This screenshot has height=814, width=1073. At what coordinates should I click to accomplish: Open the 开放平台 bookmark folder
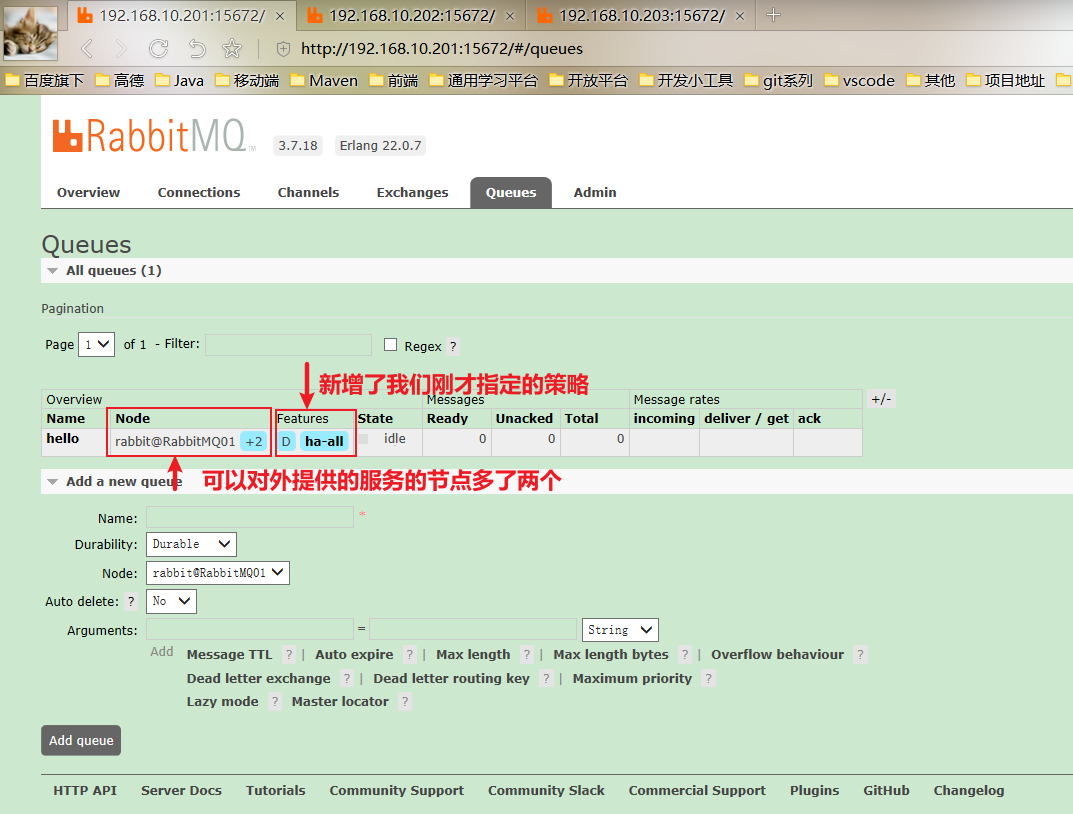pyautogui.click(x=589, y=81)
